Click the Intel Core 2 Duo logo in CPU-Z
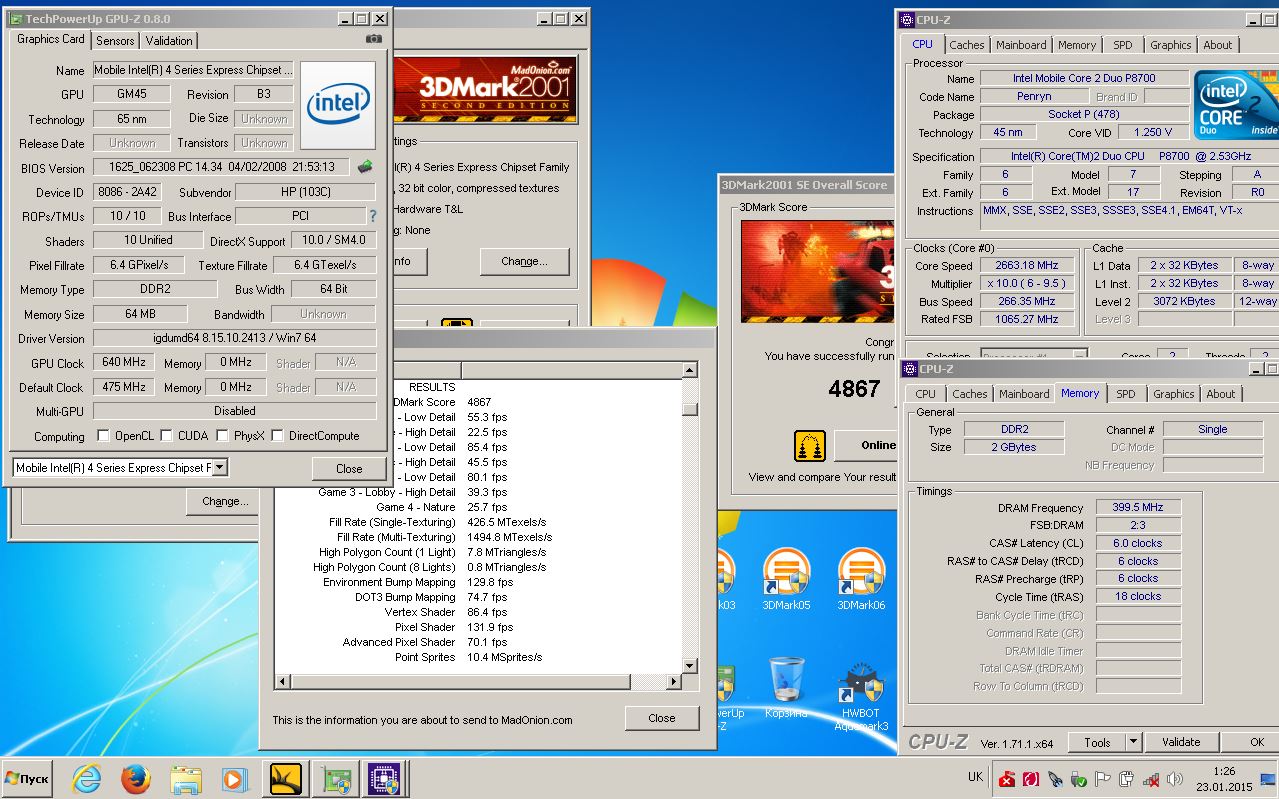1279x799 pixels. pyautogui.click(x=1237, y=106)
